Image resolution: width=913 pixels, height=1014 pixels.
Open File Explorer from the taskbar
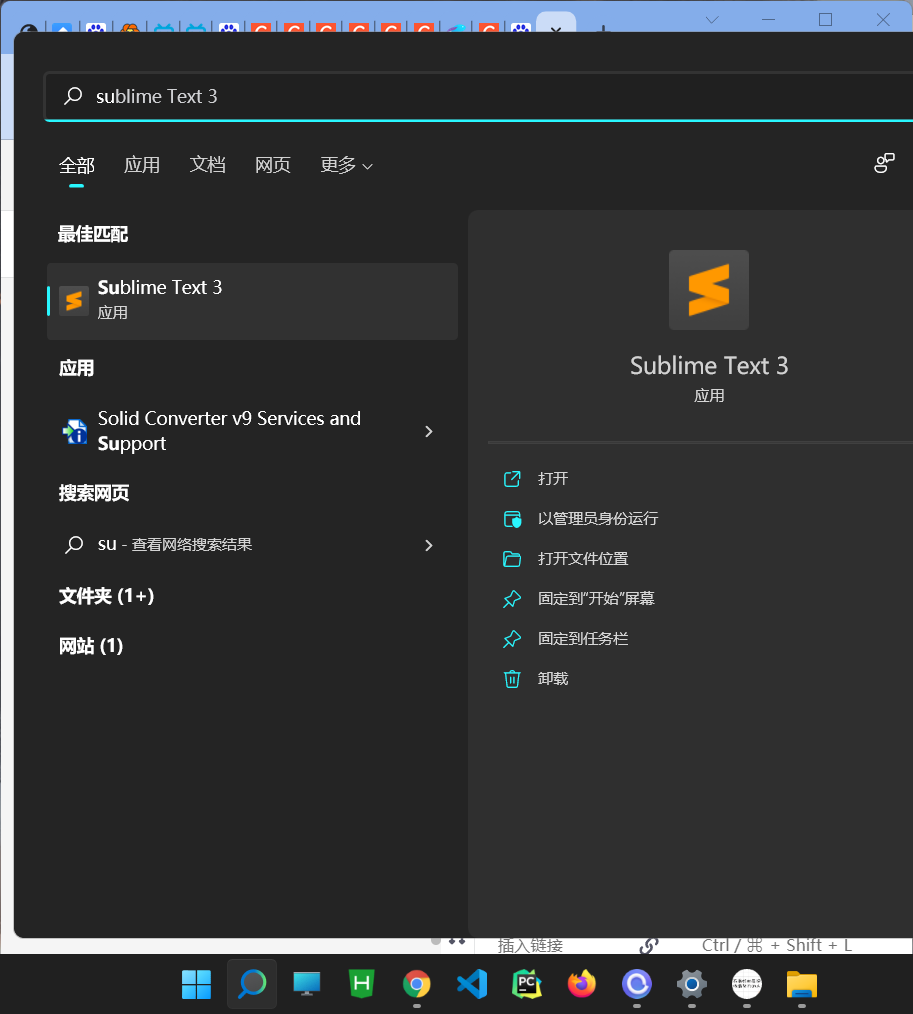[x=802, y=984]
